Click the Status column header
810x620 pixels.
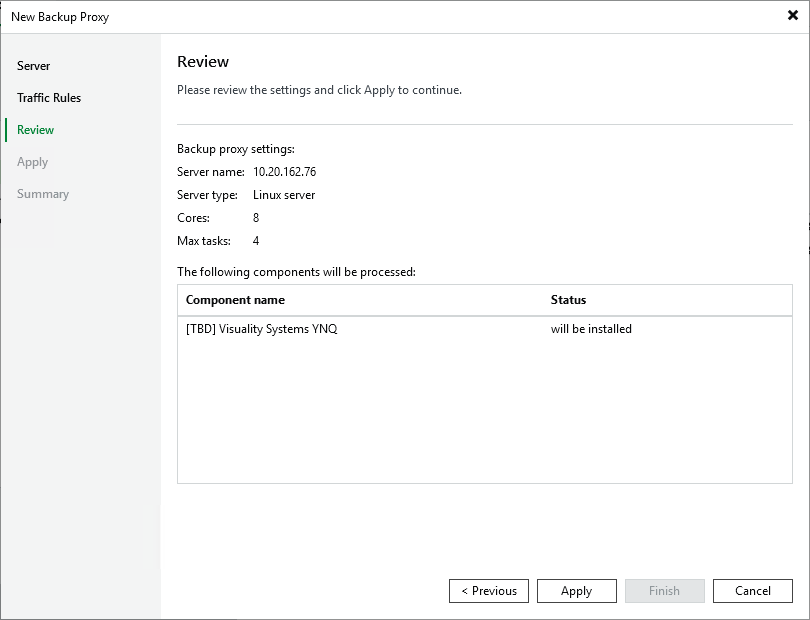click(568, 300)
